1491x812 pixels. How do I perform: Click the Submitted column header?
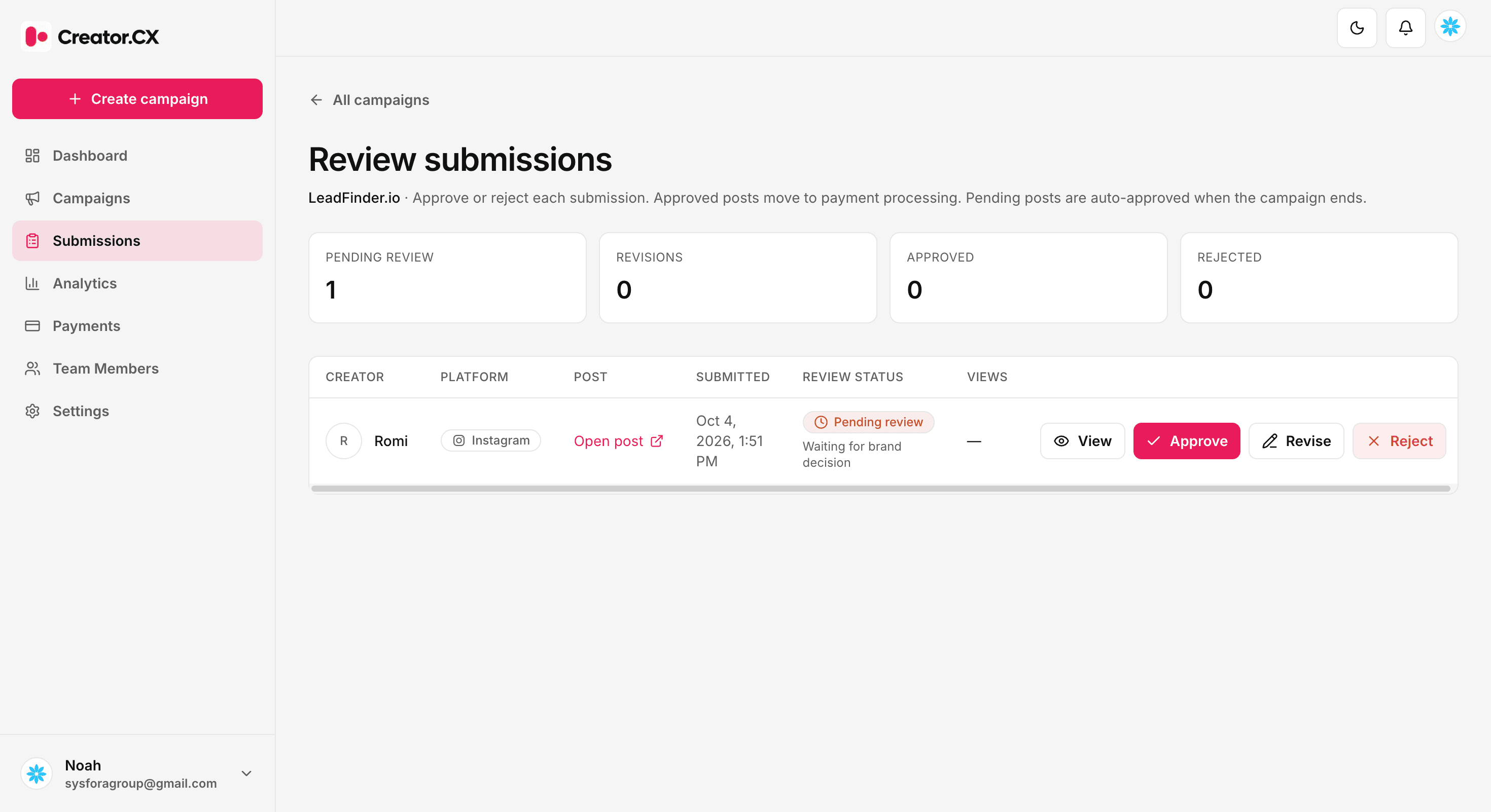732,377
